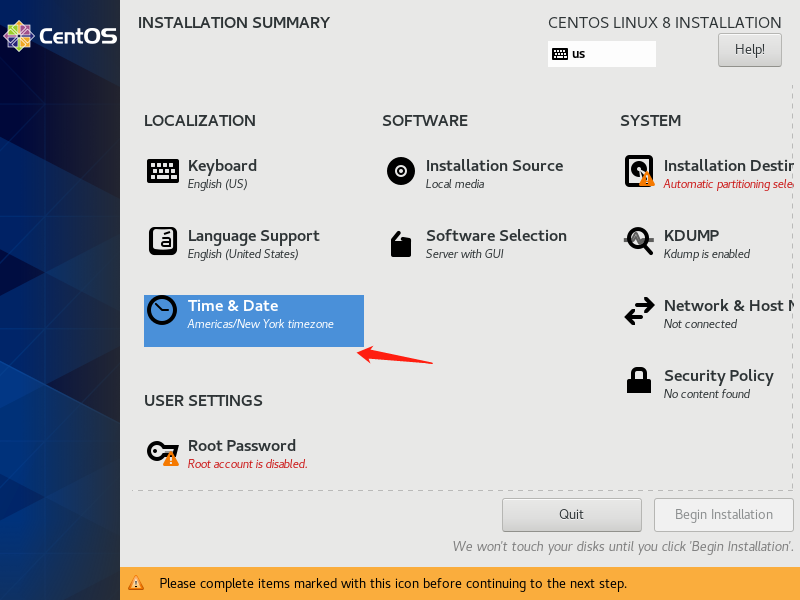Click 'Local media' status text
This screenshot has height=600, width=800.
455,184
